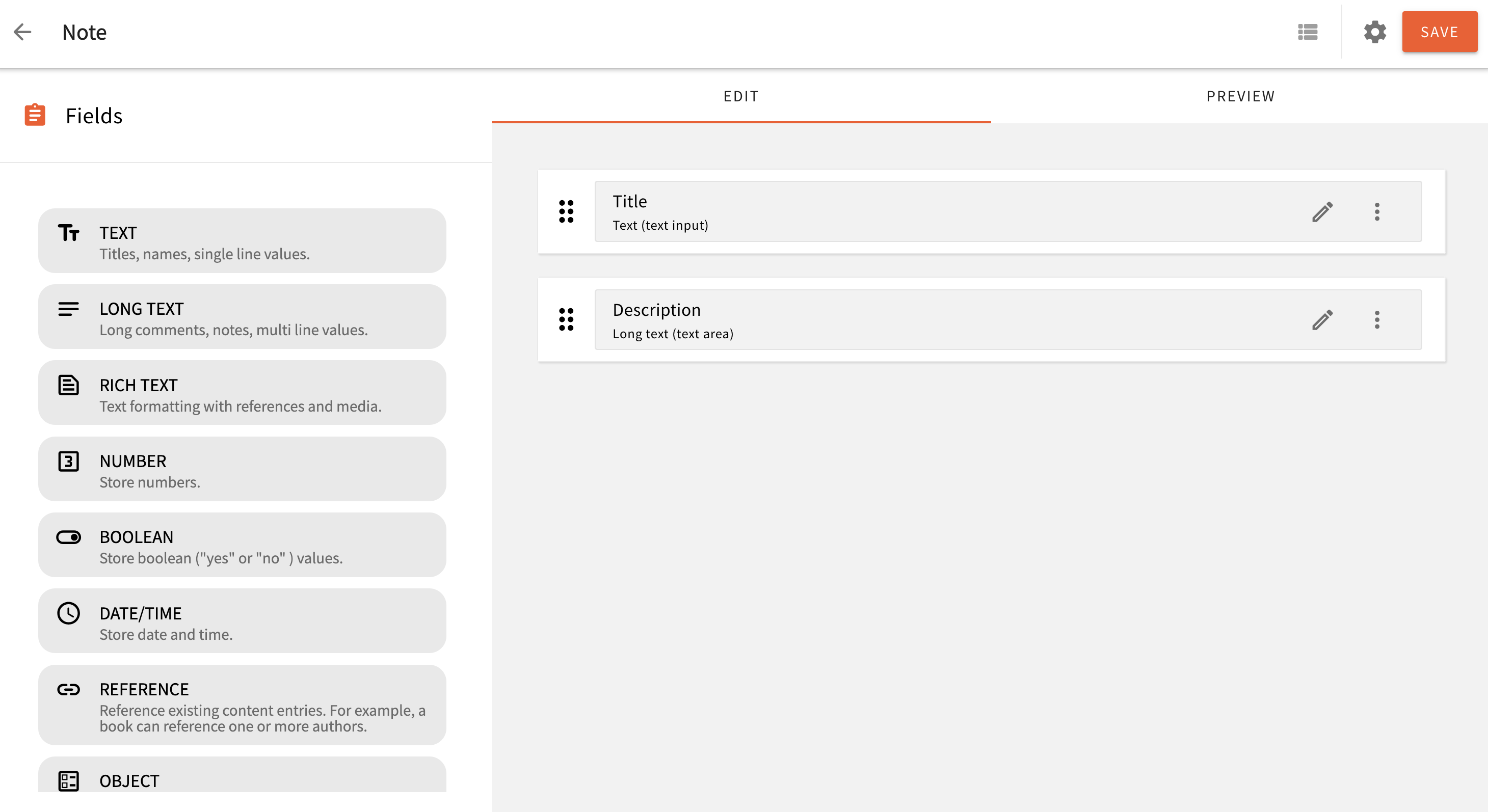The image size is (1488, 812).
Task: Add a LONG TEXT field card
Action: [242, 316]
